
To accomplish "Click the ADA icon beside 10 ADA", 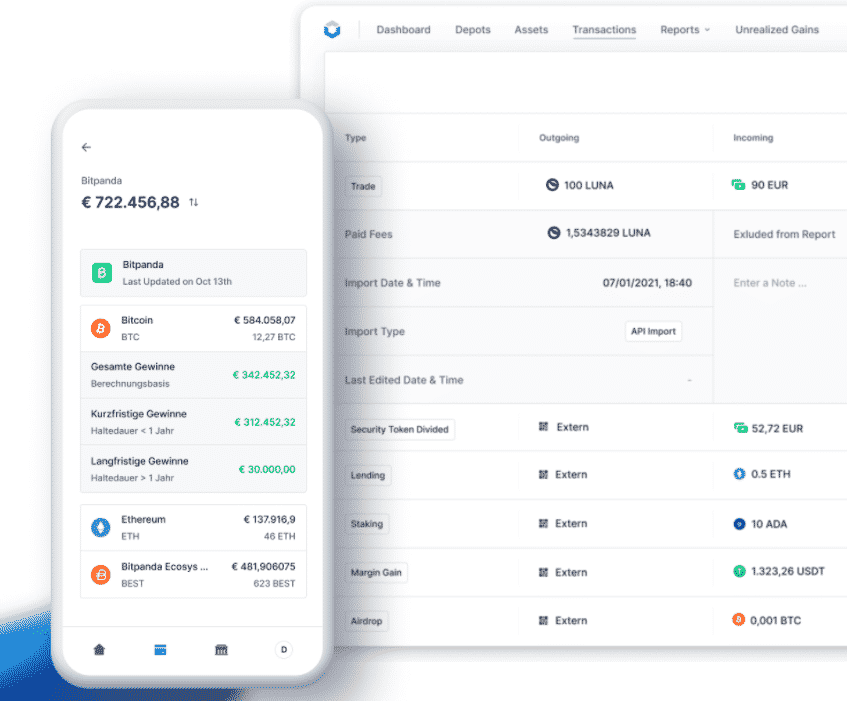I will 740,524.
